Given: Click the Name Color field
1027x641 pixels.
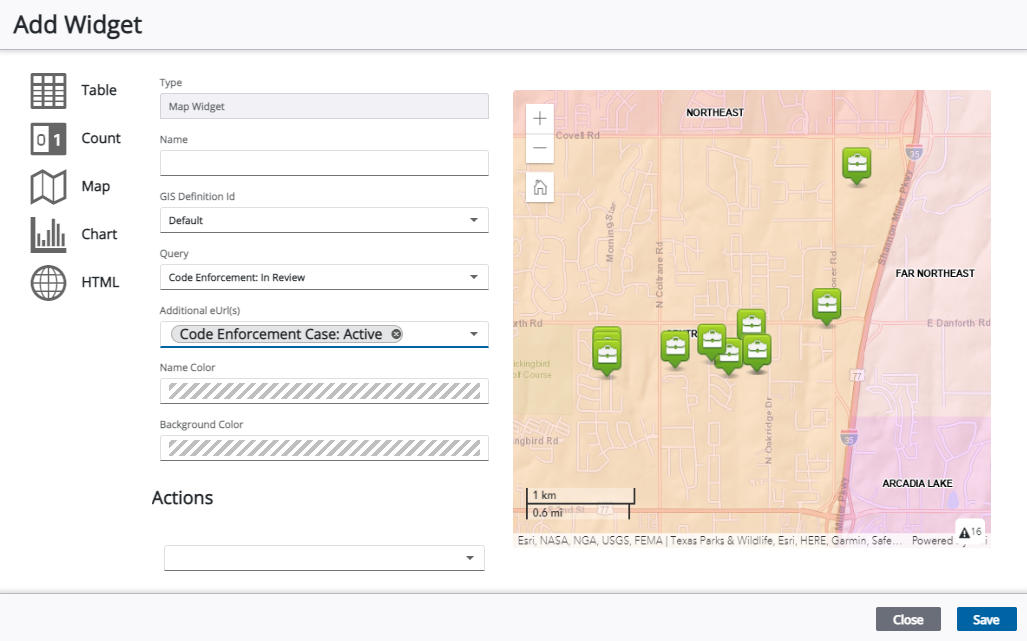Looking at the screenshot, I should (x=324, y=390).
